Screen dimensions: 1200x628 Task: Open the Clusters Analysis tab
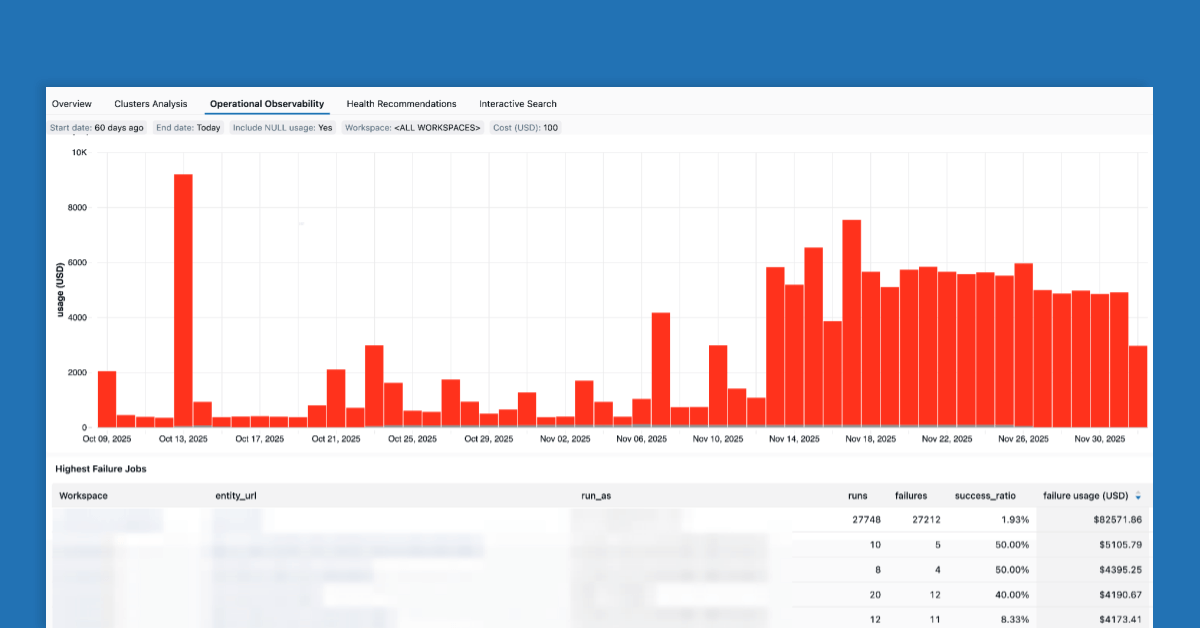[x=150, y=104]
